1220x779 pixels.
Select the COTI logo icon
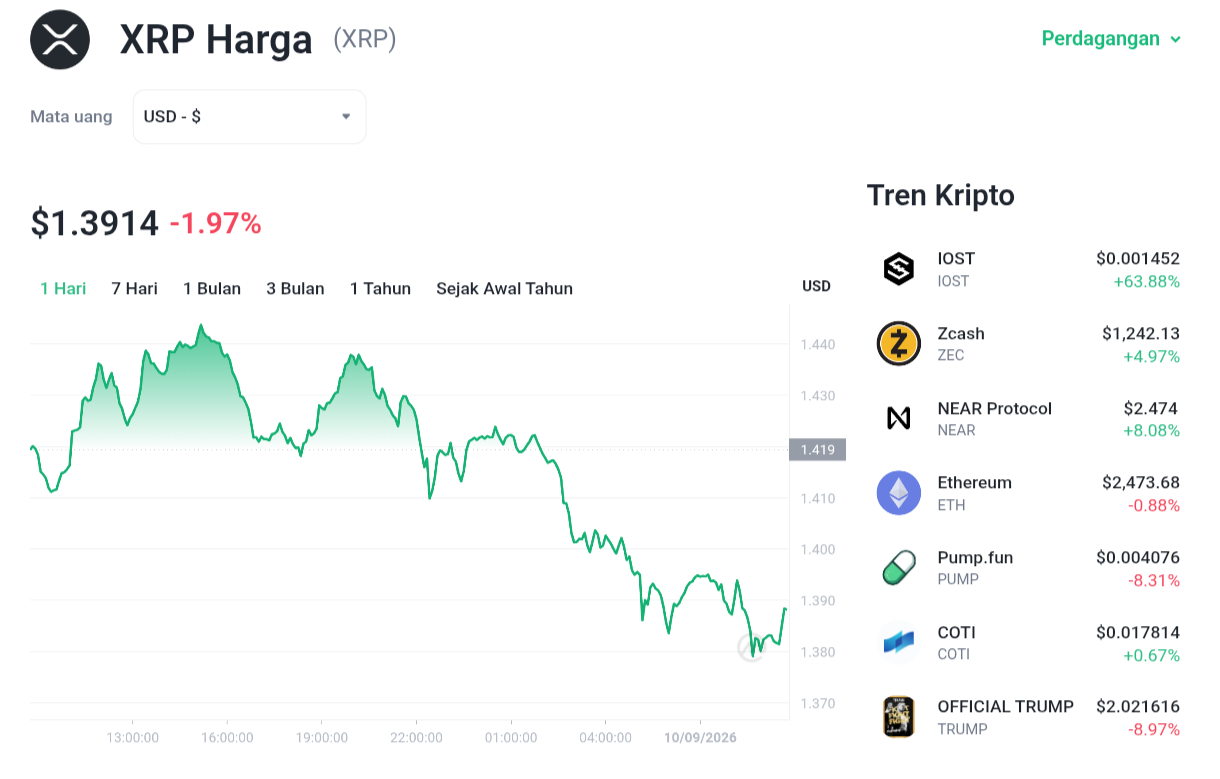[x=899, y=643]
